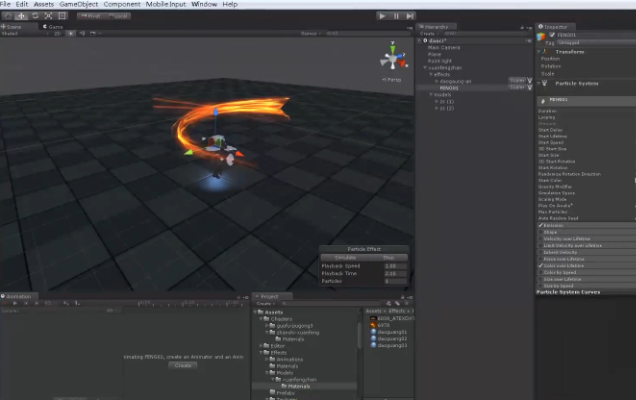Toggle the Pivot handle position button

tap(90, 16)
